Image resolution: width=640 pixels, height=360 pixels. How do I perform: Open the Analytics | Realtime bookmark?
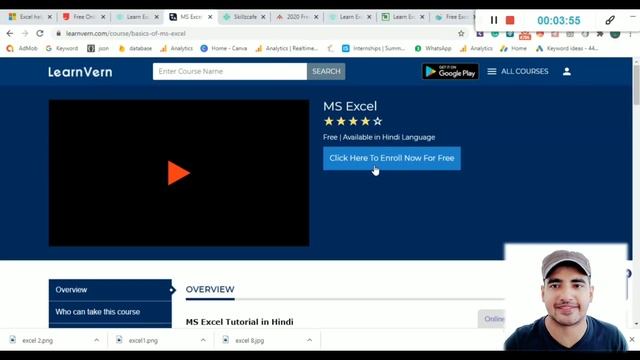[287, 48]
